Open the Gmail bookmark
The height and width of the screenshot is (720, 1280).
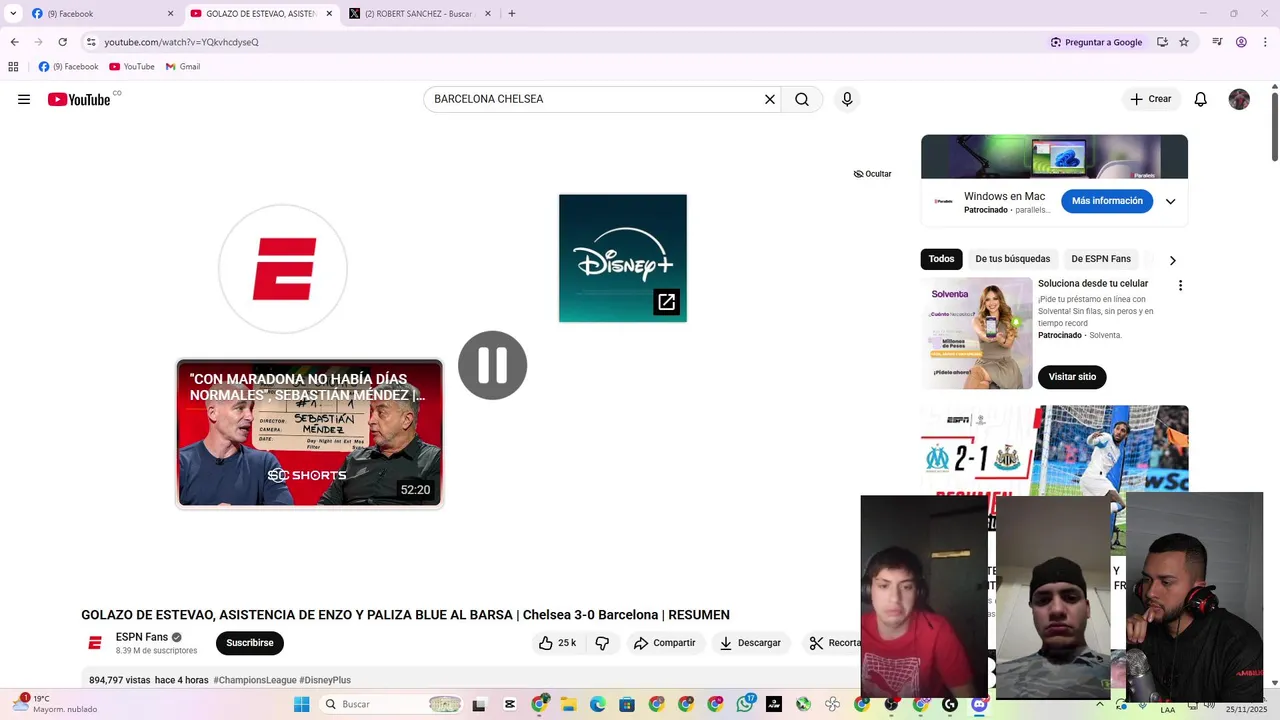click(183, 67)
